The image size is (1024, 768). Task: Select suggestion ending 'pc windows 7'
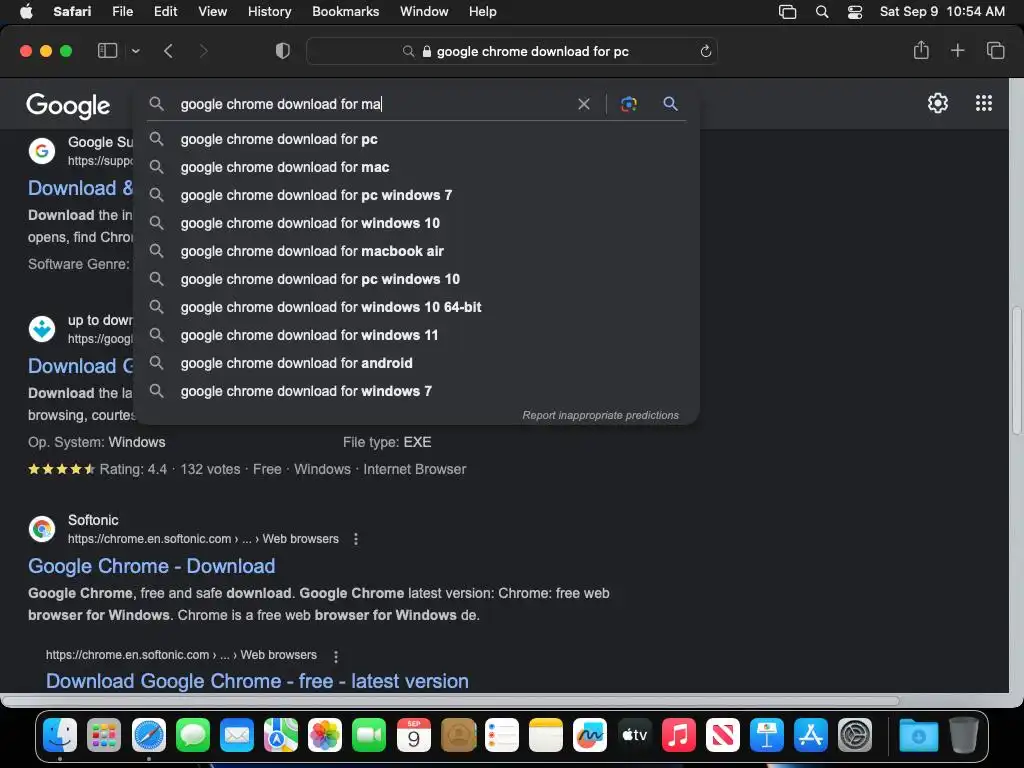(416, 195)
